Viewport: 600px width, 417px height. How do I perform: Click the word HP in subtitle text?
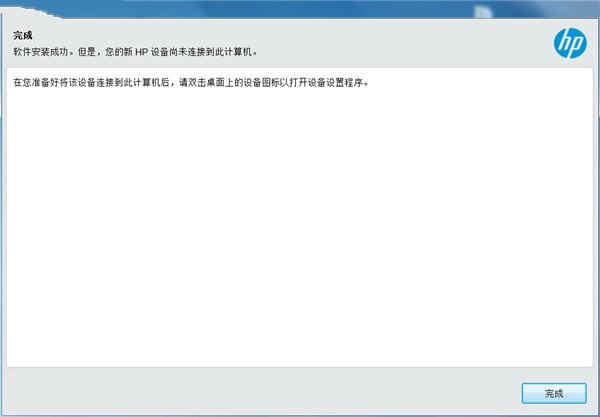[x=142, y=52]
